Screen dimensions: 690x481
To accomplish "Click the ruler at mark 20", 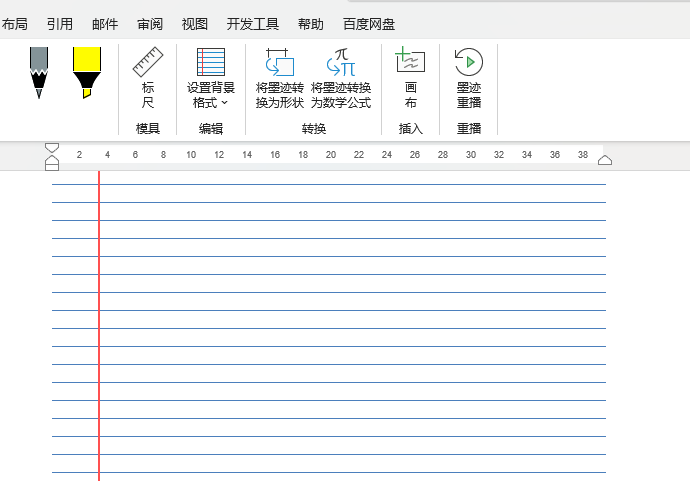I will [x=331, y=154].
